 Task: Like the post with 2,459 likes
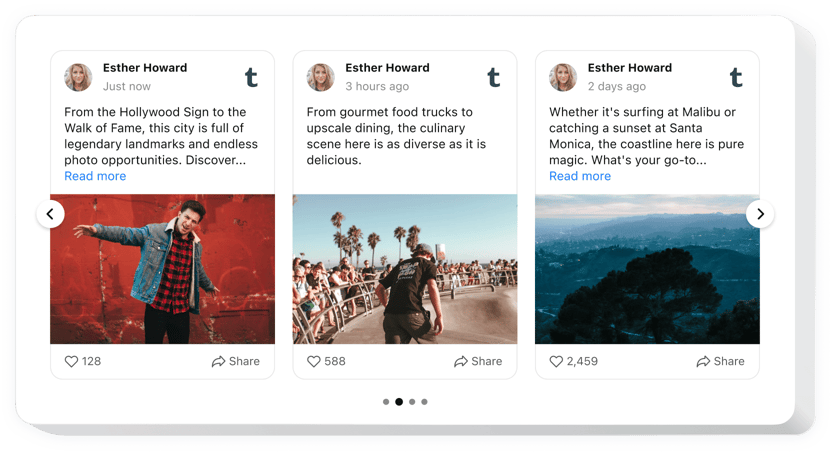(557, 361)
